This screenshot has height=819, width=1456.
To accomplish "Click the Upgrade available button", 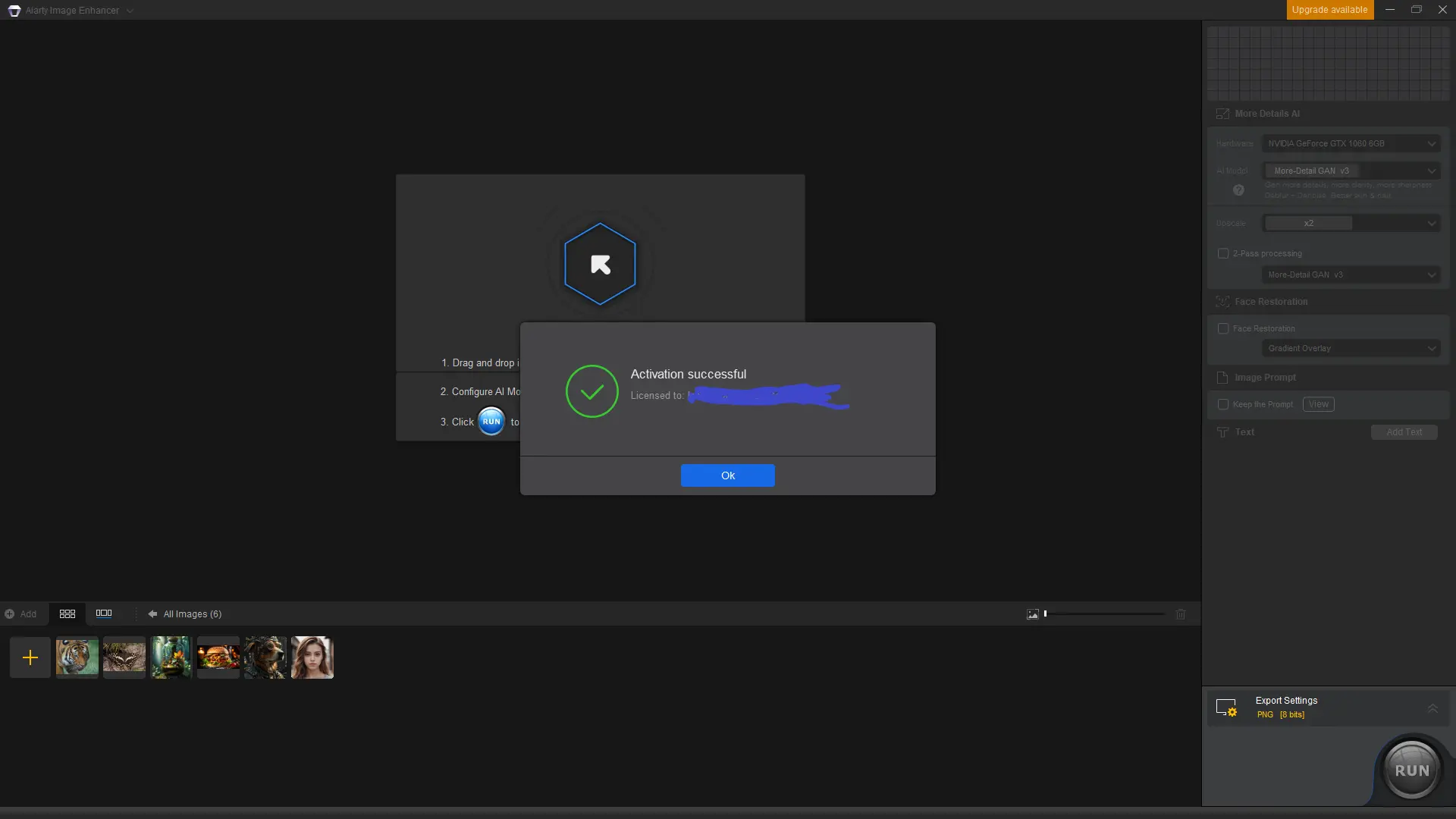I will pyautogui.click(x=1329, y=10).
